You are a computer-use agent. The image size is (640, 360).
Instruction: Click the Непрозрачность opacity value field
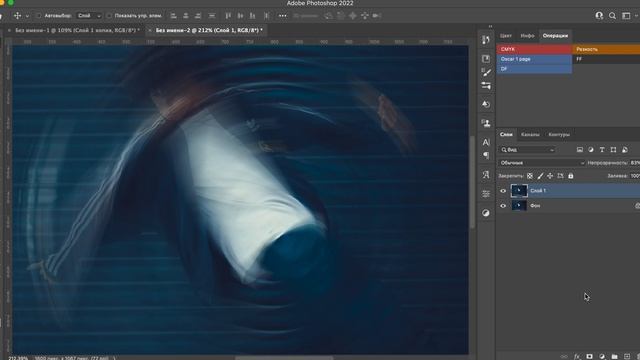(x=635, y=163)
